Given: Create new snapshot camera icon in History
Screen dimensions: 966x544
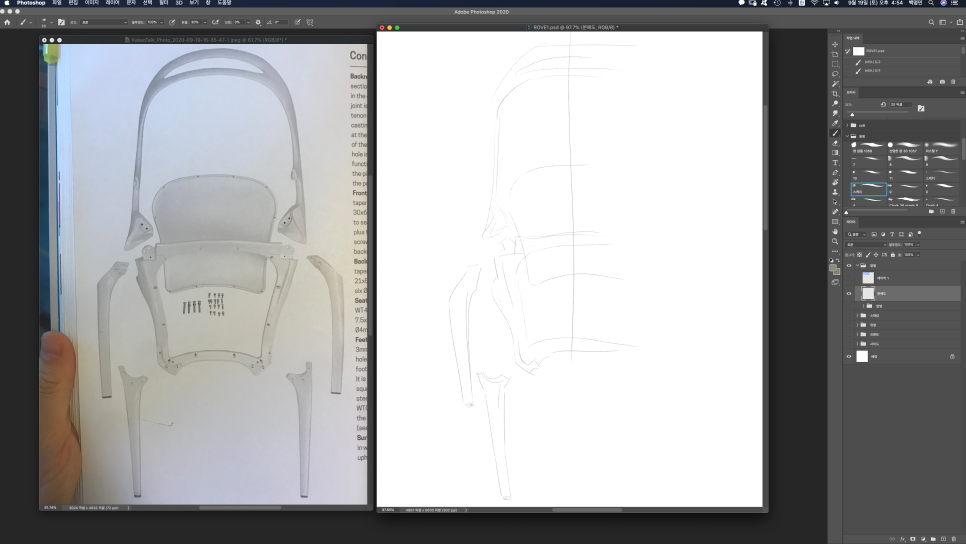Looking at the screenshot, I should pyautogui.click(x=942, y=82).
